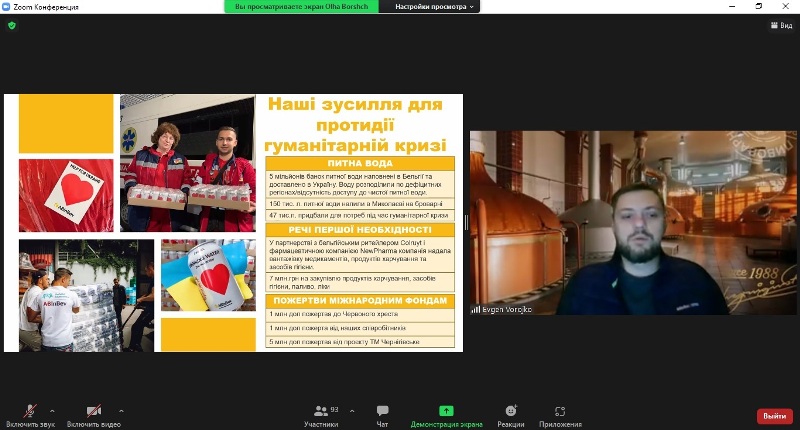Click the Вид layout view button

point(780,26)
